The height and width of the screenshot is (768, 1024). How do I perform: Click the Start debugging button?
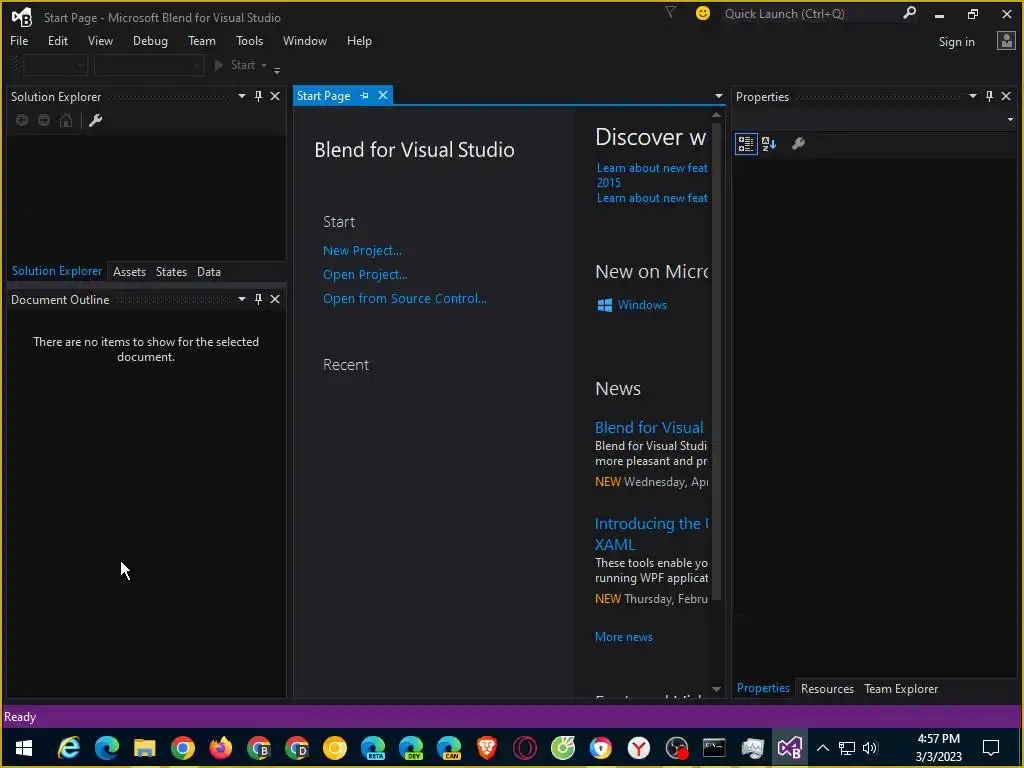[235, 65]
